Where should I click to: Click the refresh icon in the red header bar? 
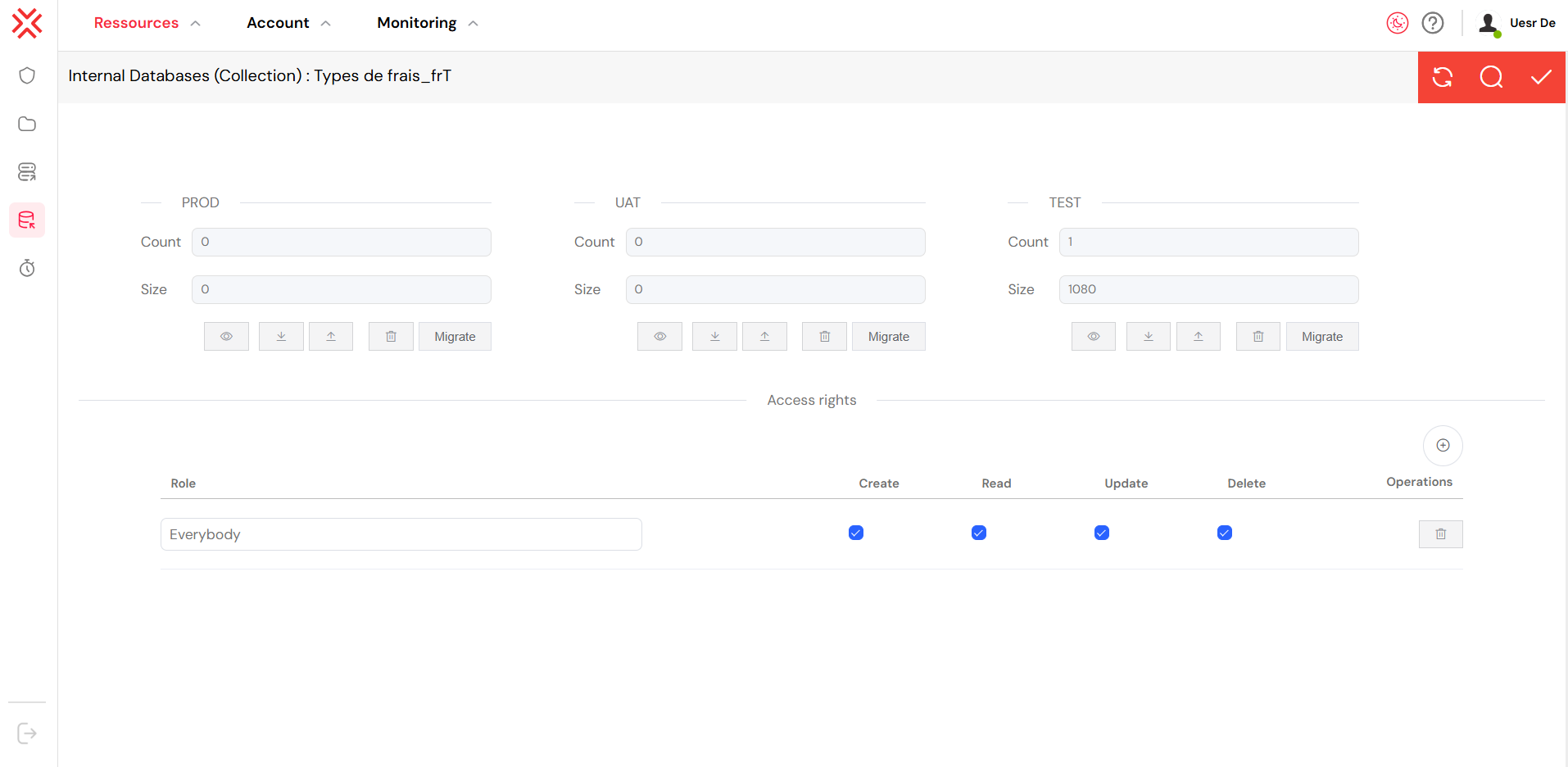pos(1443,77)
